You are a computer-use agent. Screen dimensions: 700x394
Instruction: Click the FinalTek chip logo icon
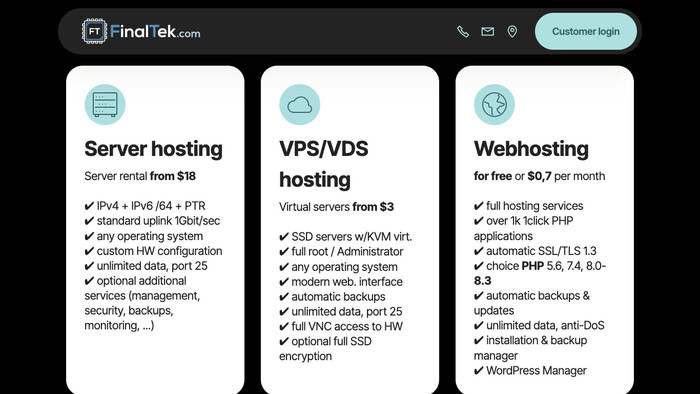tap(94, 31)
